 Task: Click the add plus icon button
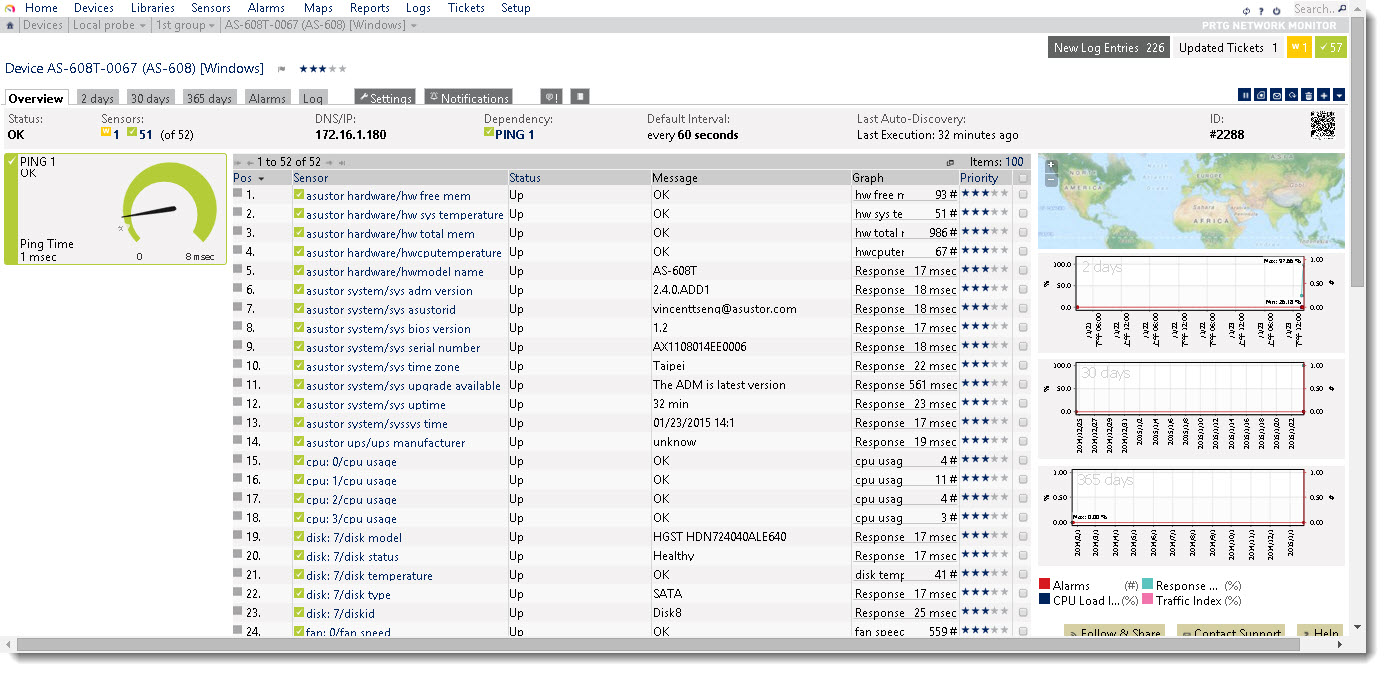(x=1323, y=95)
